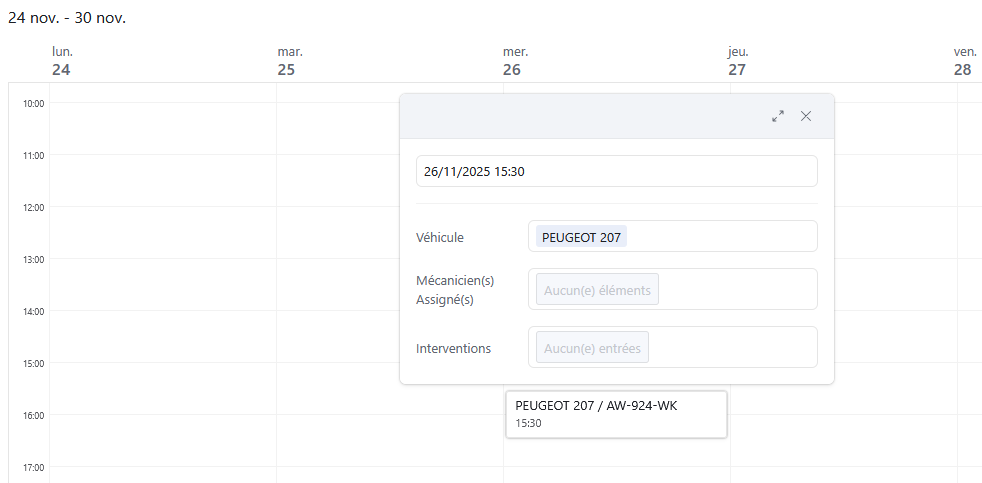Select the mar. 25 day header
The width and height of the screenshot is (982, 483).
288,62
